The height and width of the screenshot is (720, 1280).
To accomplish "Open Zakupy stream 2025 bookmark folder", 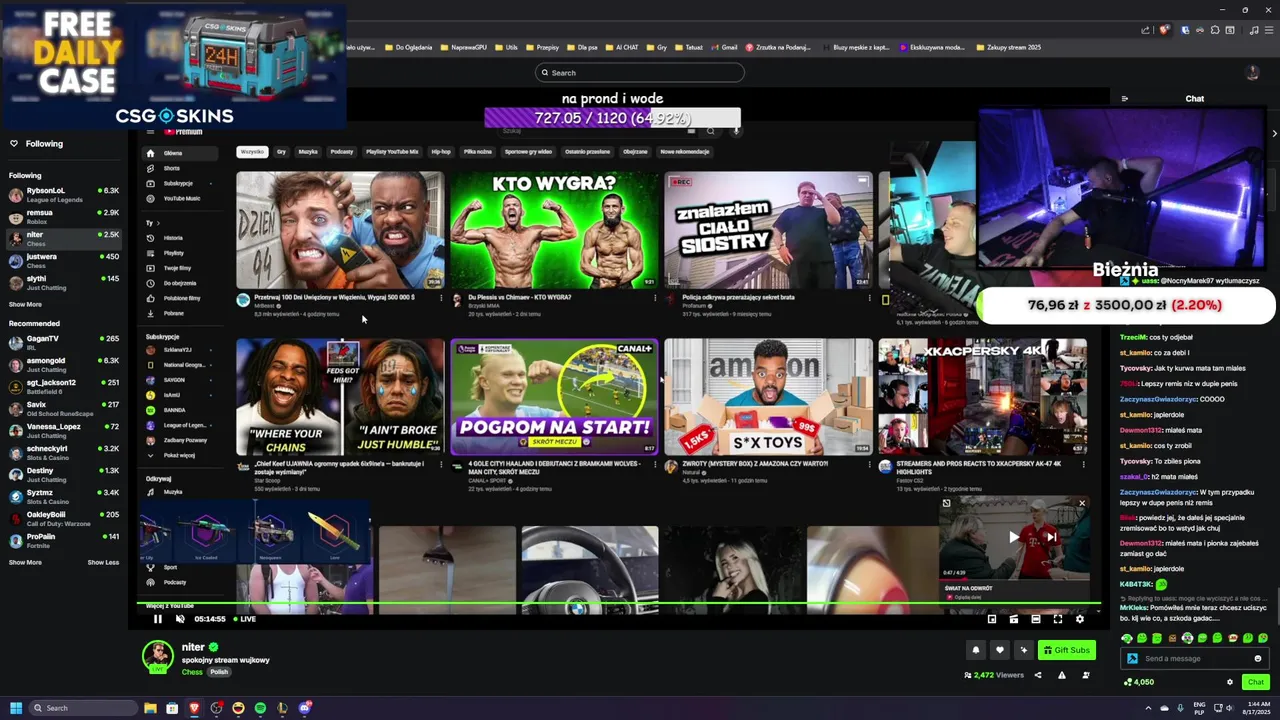I will pyautogui.click(x=1008, y=47).
